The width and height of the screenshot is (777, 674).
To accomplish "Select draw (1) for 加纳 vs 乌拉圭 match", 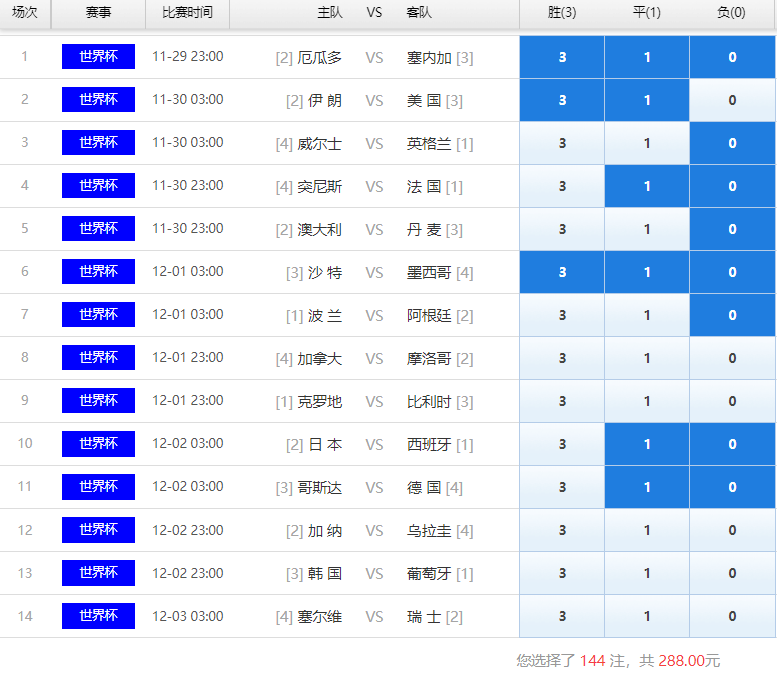I will 647,530.
